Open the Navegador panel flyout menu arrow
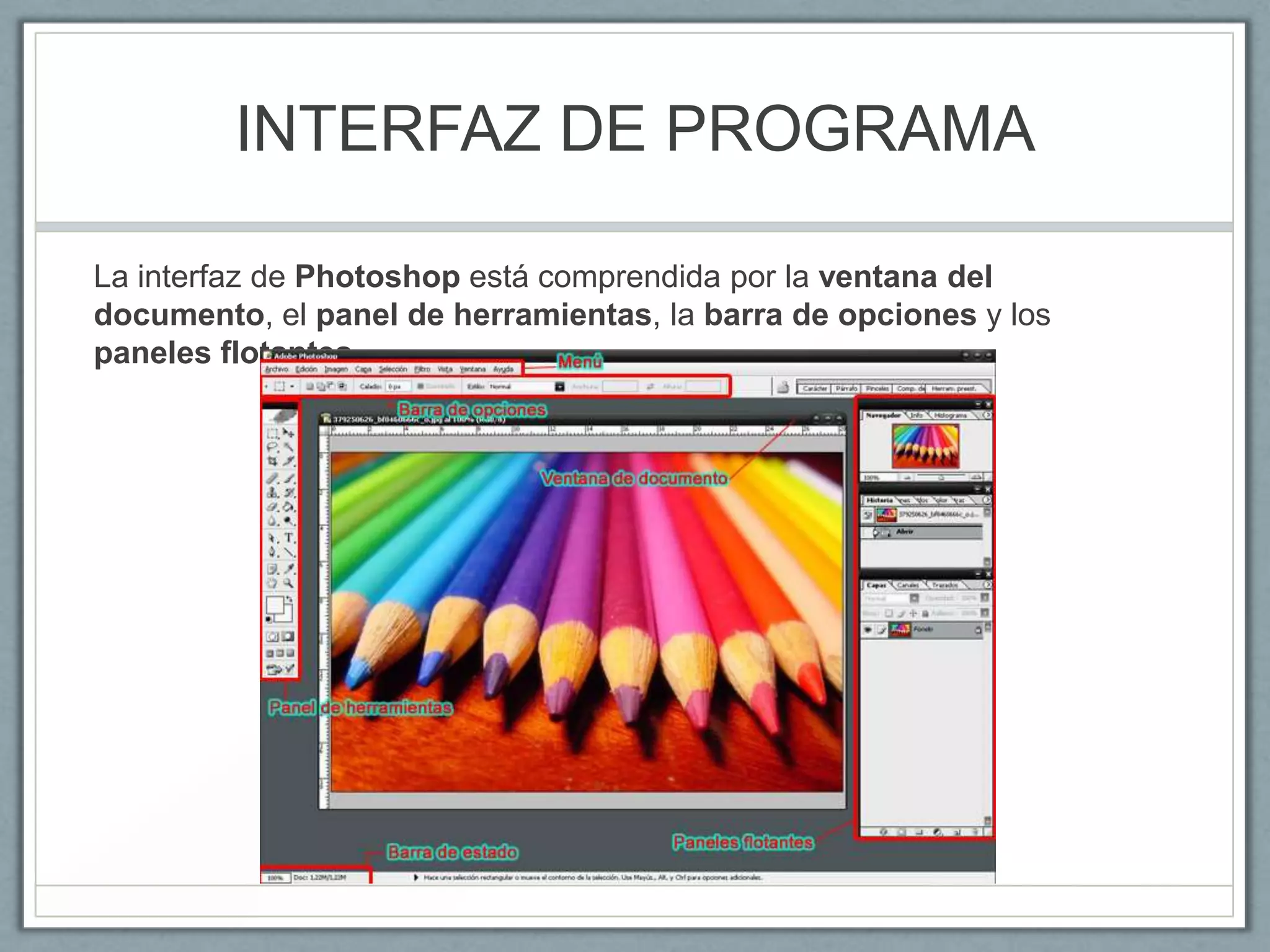This screenshot has height=952, width=1270. tap(987, 415)
